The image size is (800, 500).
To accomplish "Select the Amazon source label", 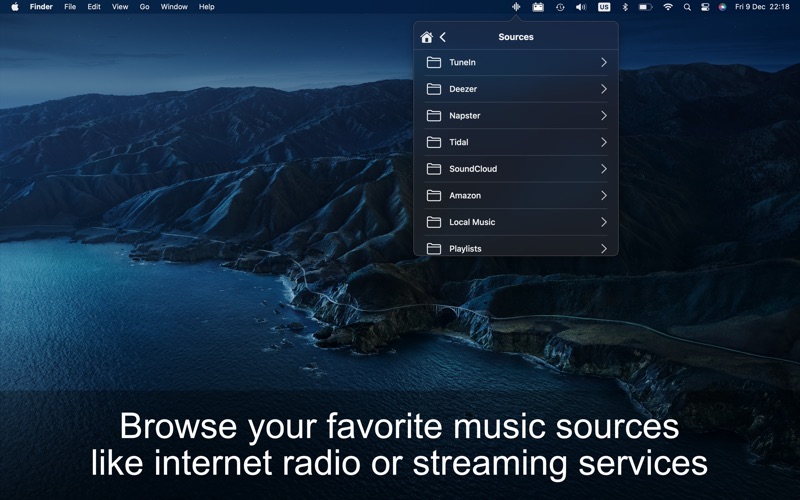I will (465, 195).
